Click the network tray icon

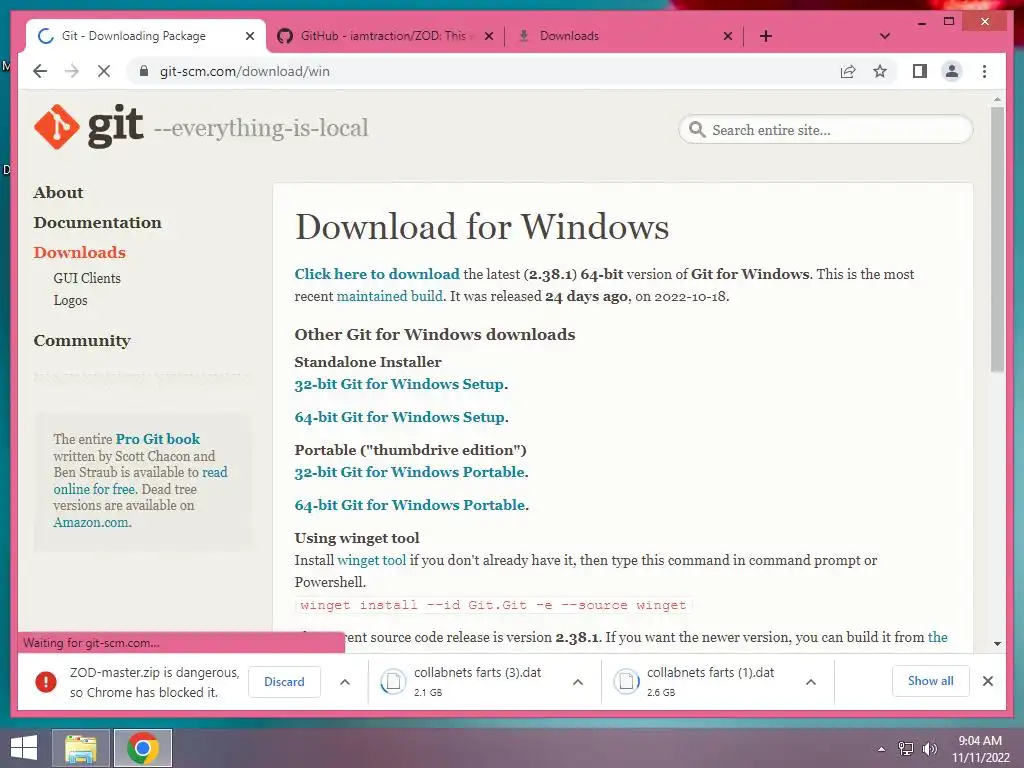tap(906, 749)
